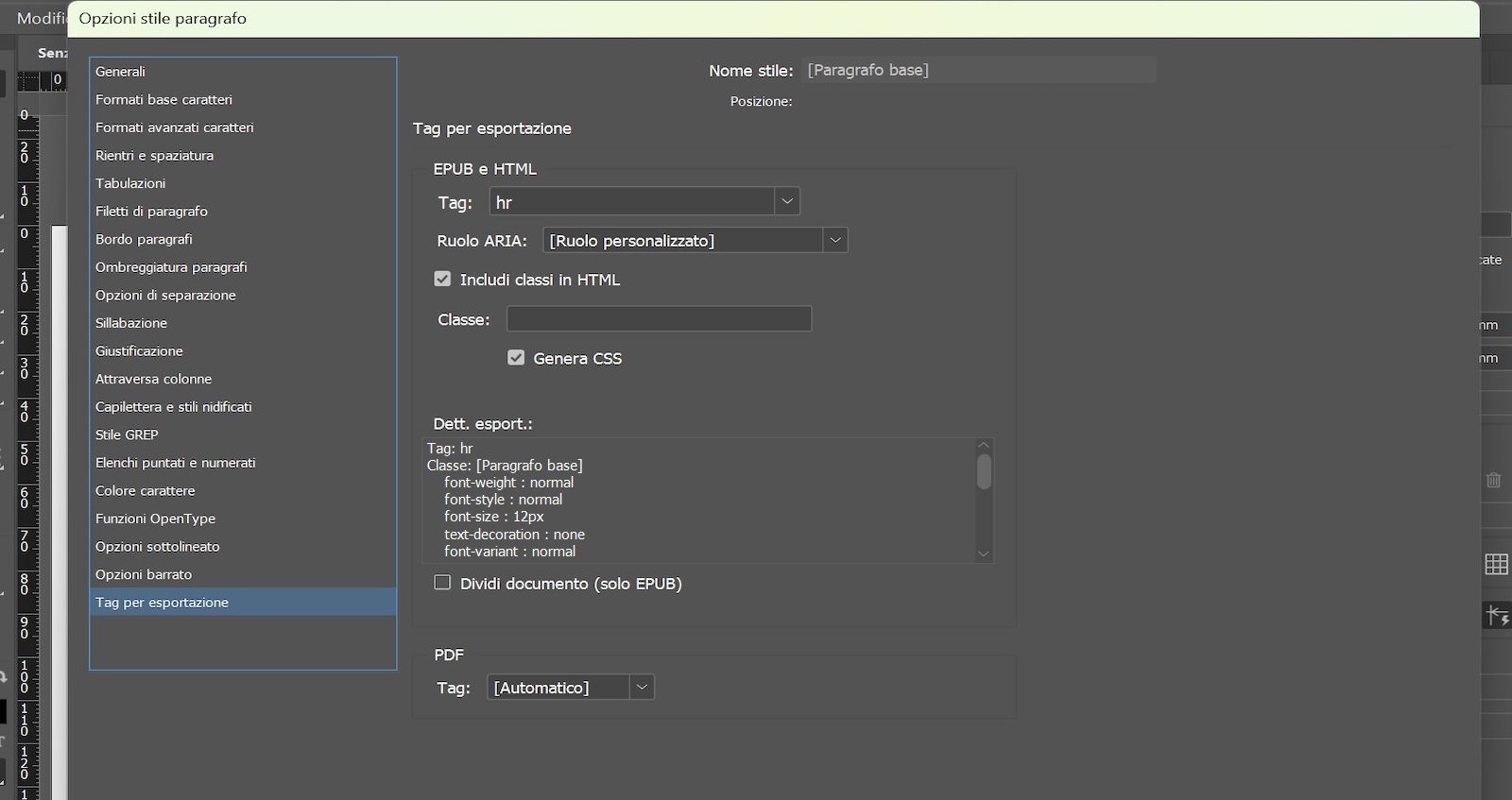
Task: Open Formati base caratteri section
Action: pos(163,99)
